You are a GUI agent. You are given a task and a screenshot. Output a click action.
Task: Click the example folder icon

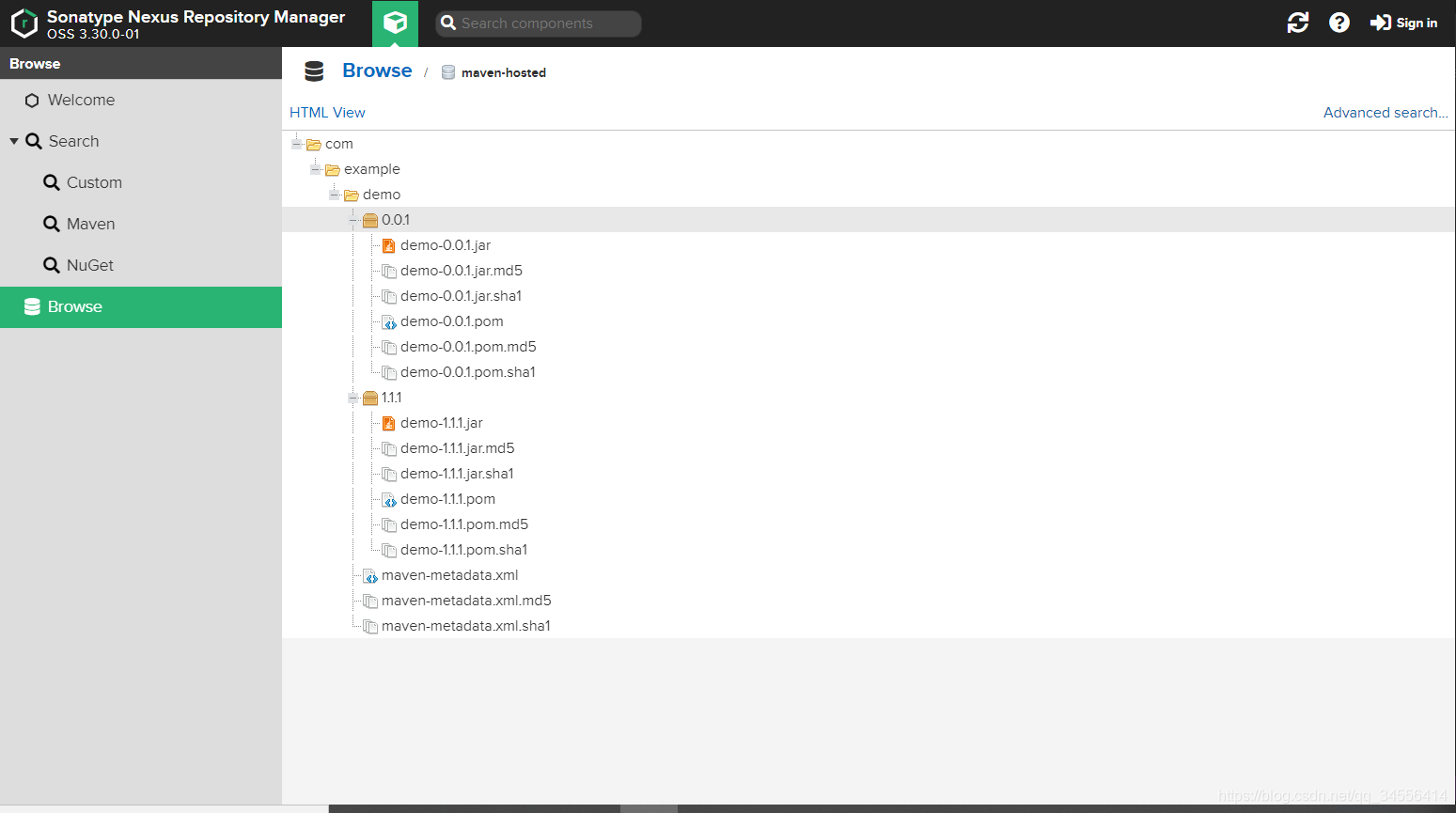point(333,170)
